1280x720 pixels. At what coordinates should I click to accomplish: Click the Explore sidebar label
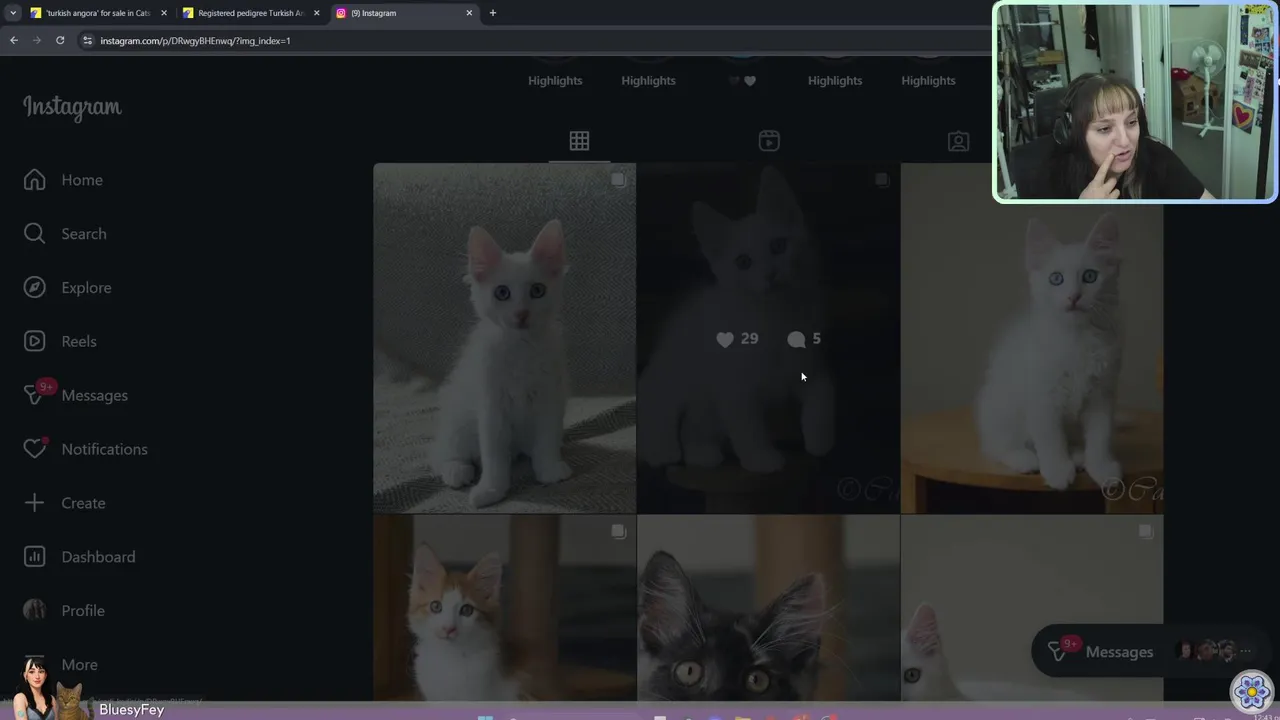[x=86, y=287]
